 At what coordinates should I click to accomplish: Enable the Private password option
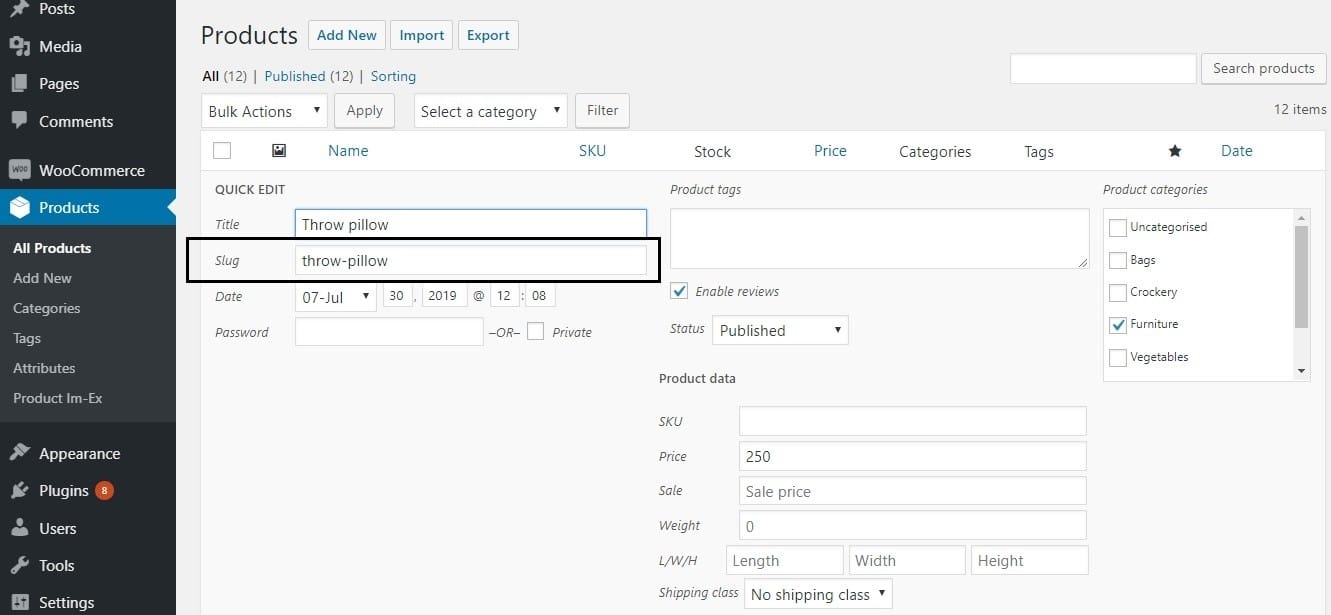536,331
